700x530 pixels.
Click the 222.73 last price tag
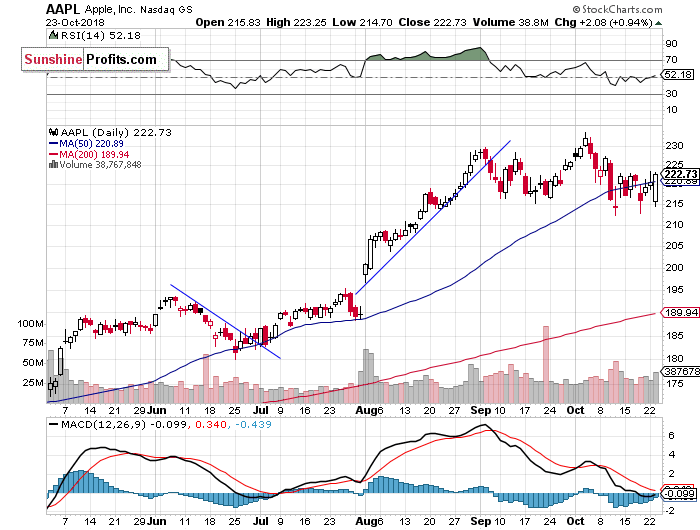tap(680, 174)
